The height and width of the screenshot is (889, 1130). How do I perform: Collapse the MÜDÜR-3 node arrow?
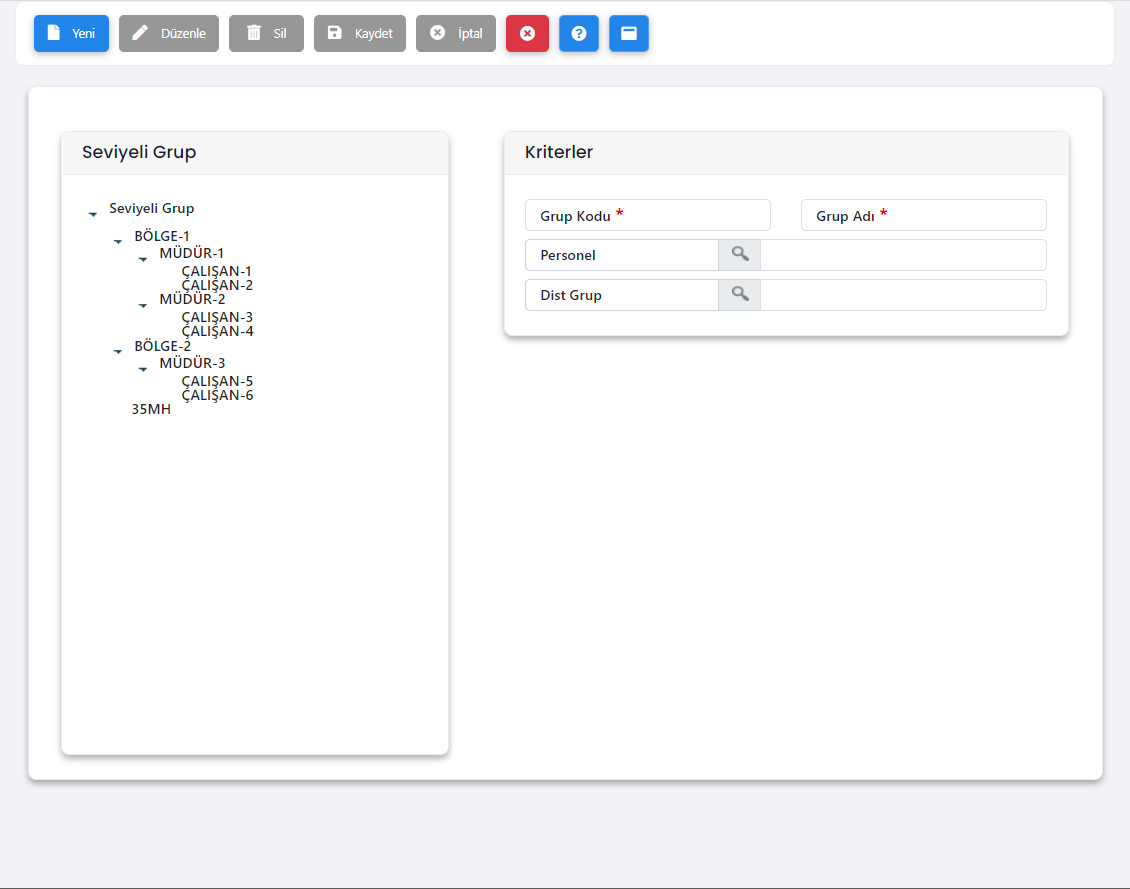point(143,369)
